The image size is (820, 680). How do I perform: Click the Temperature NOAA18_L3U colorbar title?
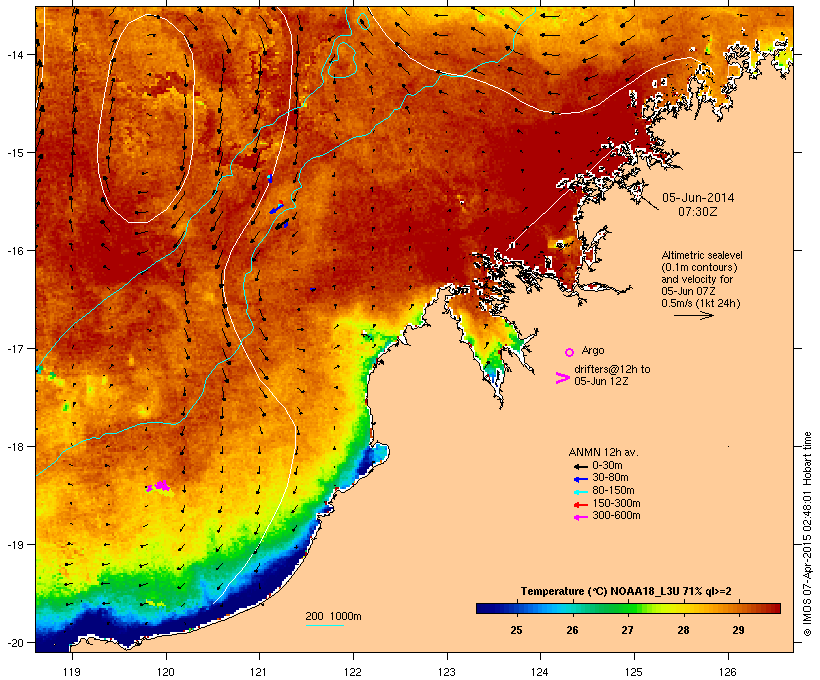626,591
